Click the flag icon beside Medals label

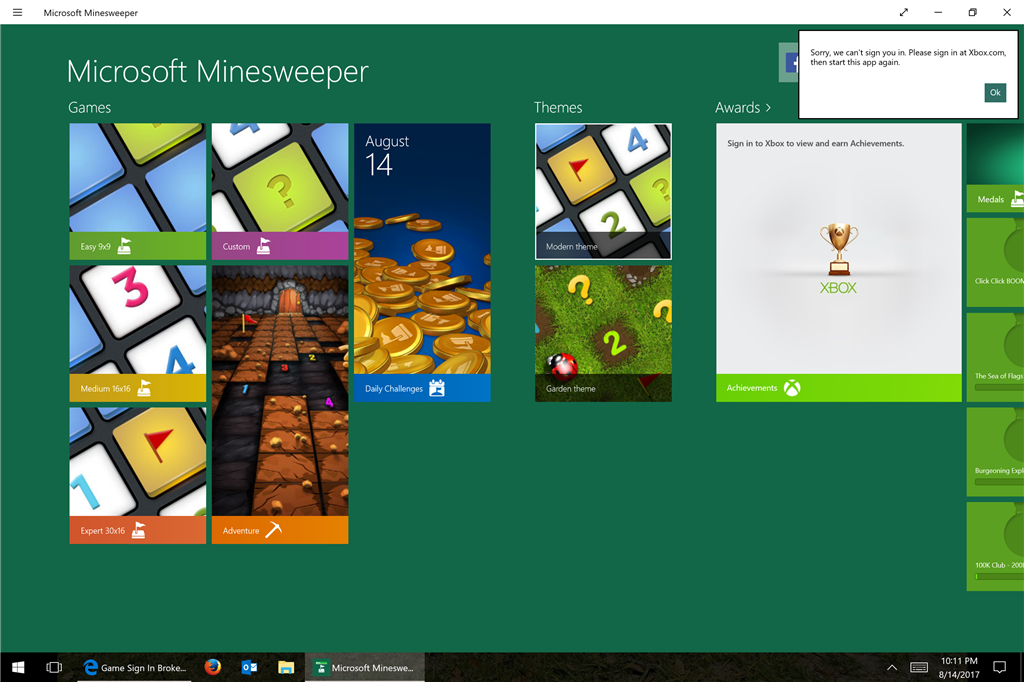click(x=1016, y=199)
